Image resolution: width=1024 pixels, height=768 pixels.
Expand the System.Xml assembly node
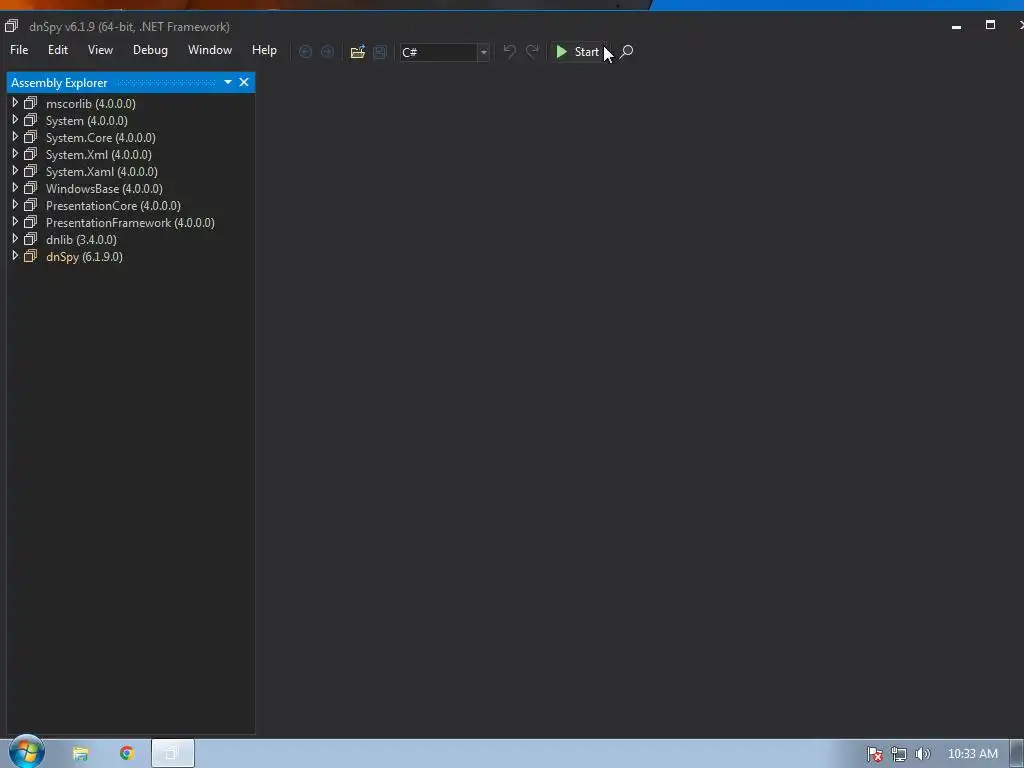(14, 154)
